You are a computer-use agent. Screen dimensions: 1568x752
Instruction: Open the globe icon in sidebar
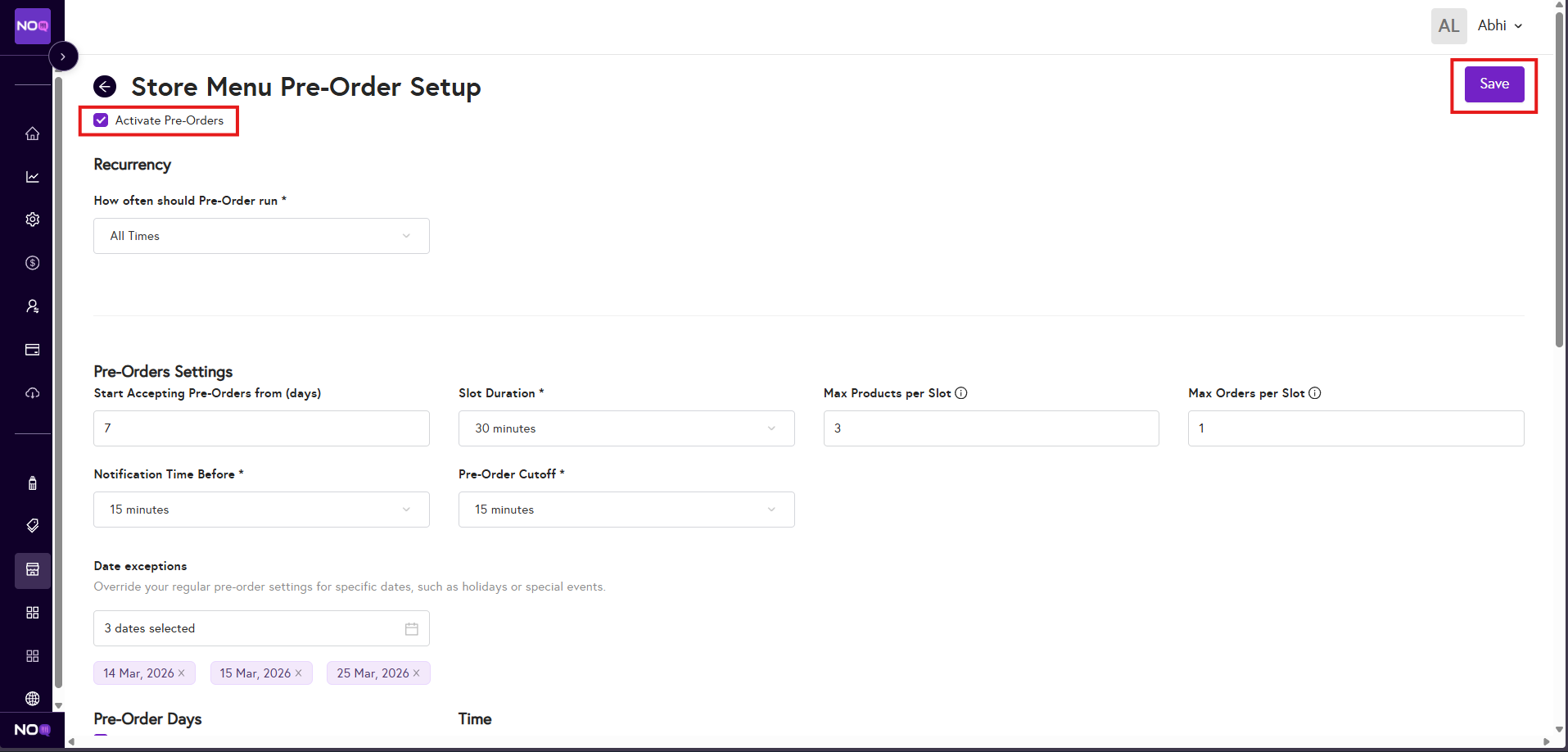click(33, 699)
